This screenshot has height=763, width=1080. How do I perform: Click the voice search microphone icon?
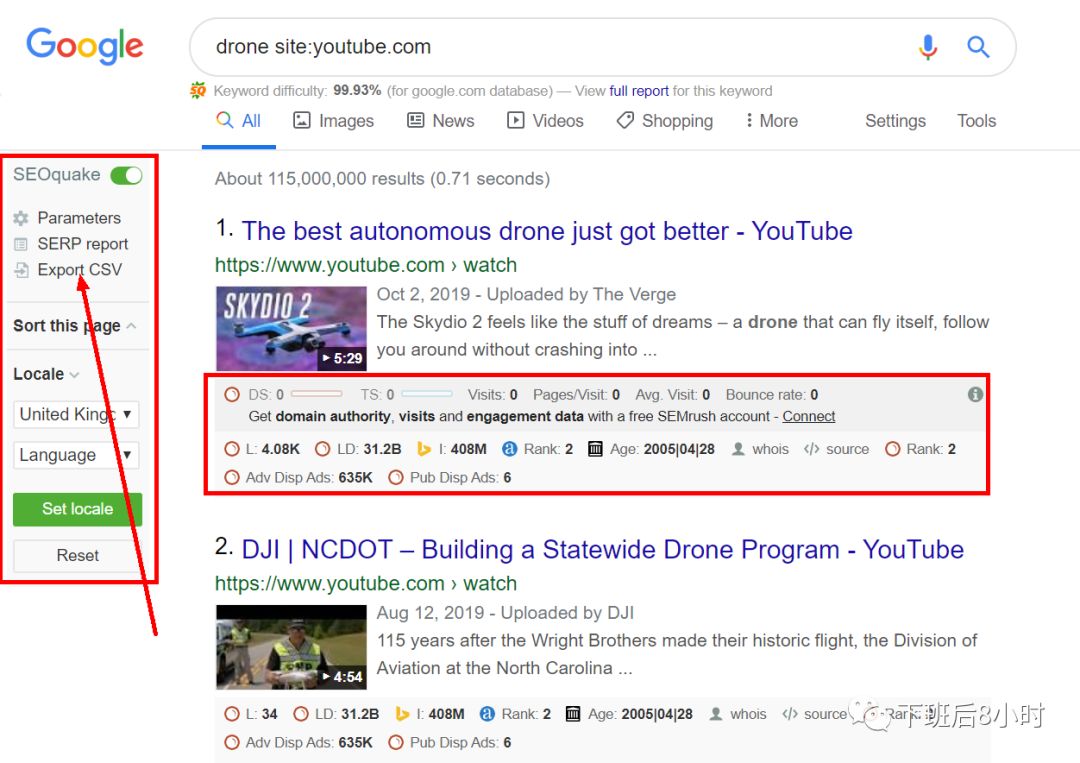(928, 47)
